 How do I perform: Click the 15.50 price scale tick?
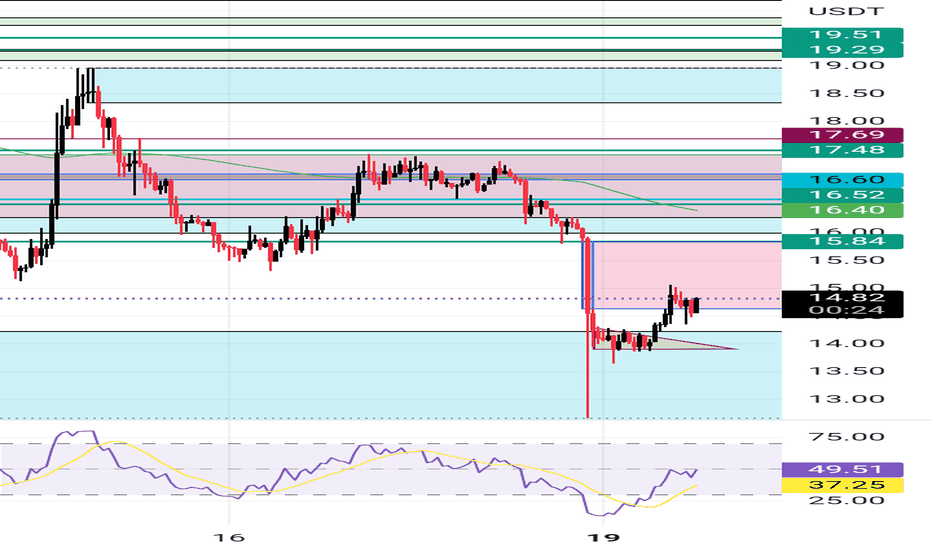point(846,260)
